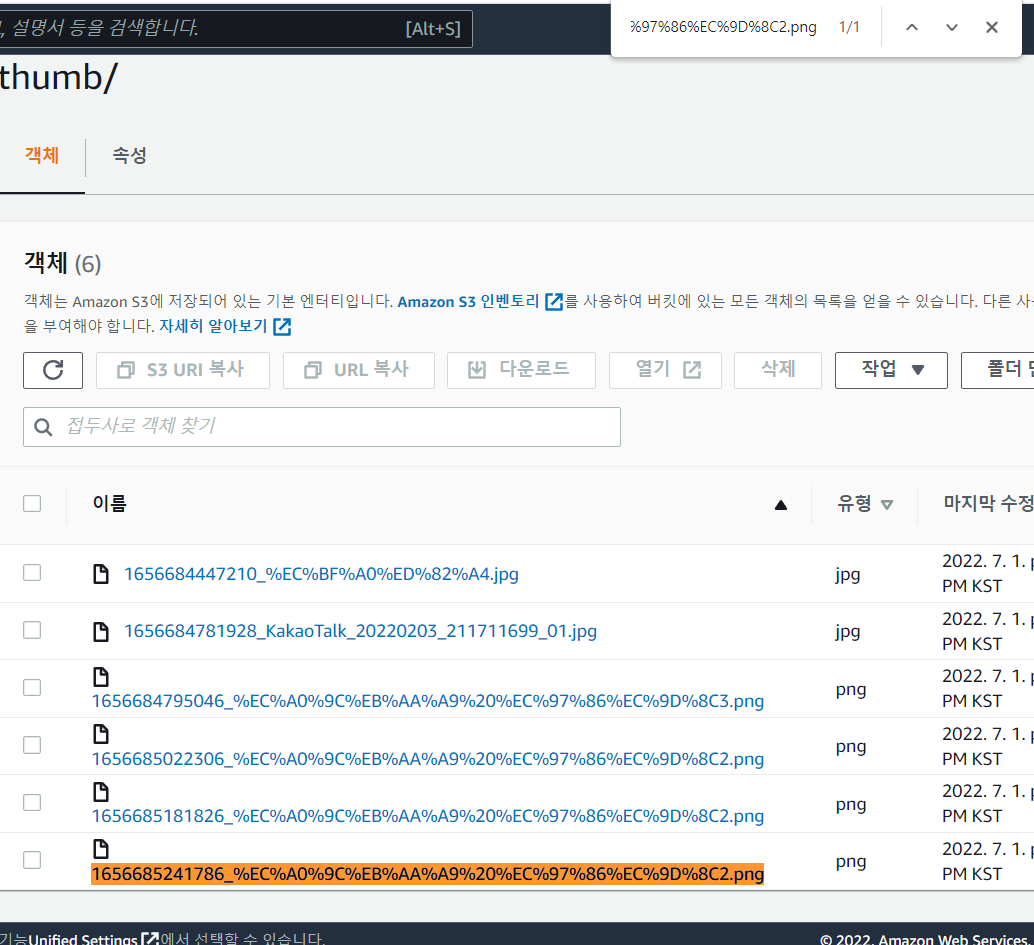The width and height of the screenshot is (1034, 945).
Task: Sort by the 유형 type column arrow
Action: 887,504
